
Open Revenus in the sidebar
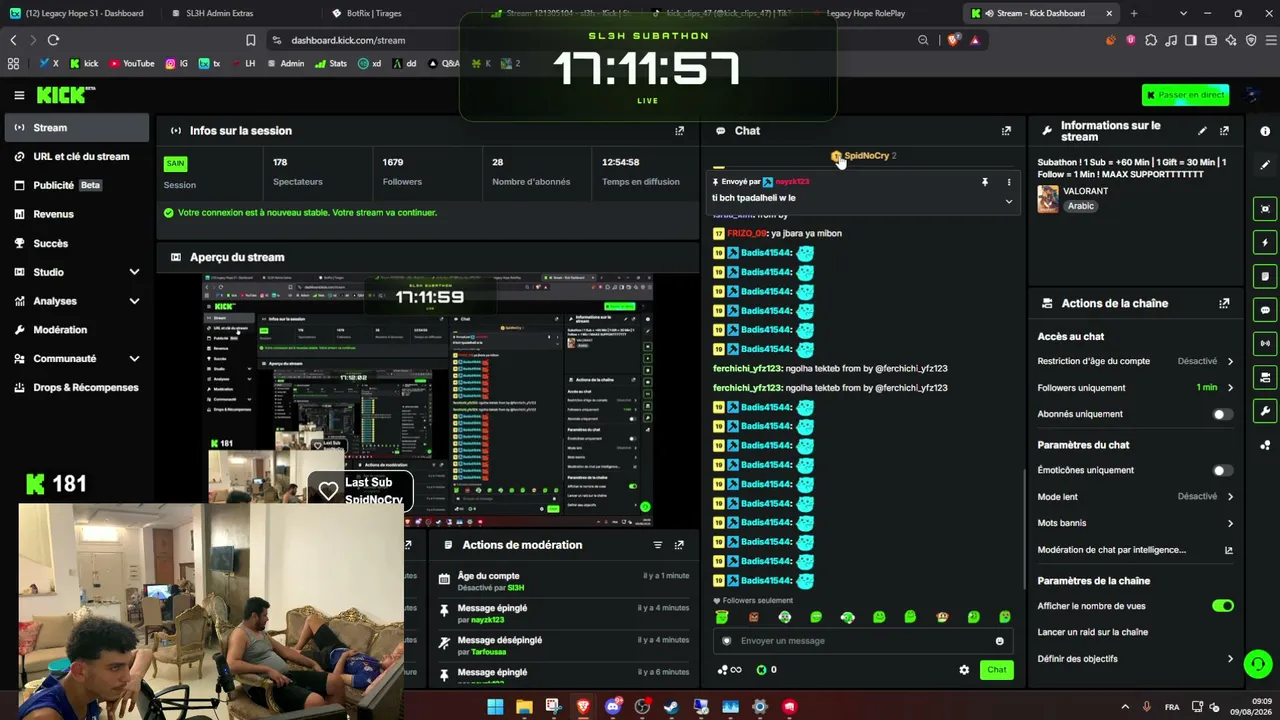tap(77, 214)
